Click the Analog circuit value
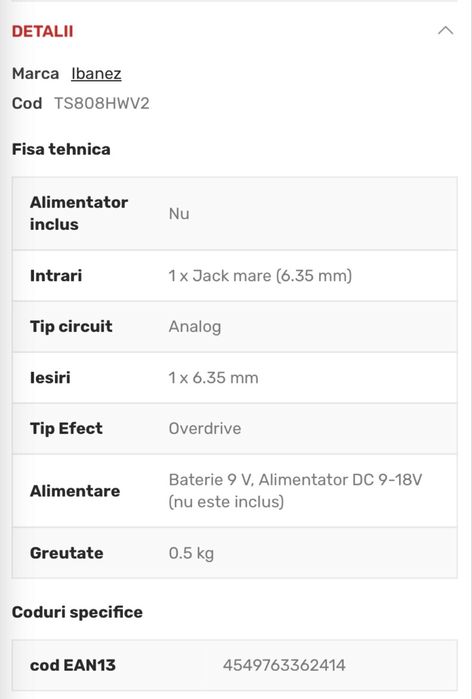Image resolution: width=472 pixels, height=699 pixels. click(x=195, y=327)
